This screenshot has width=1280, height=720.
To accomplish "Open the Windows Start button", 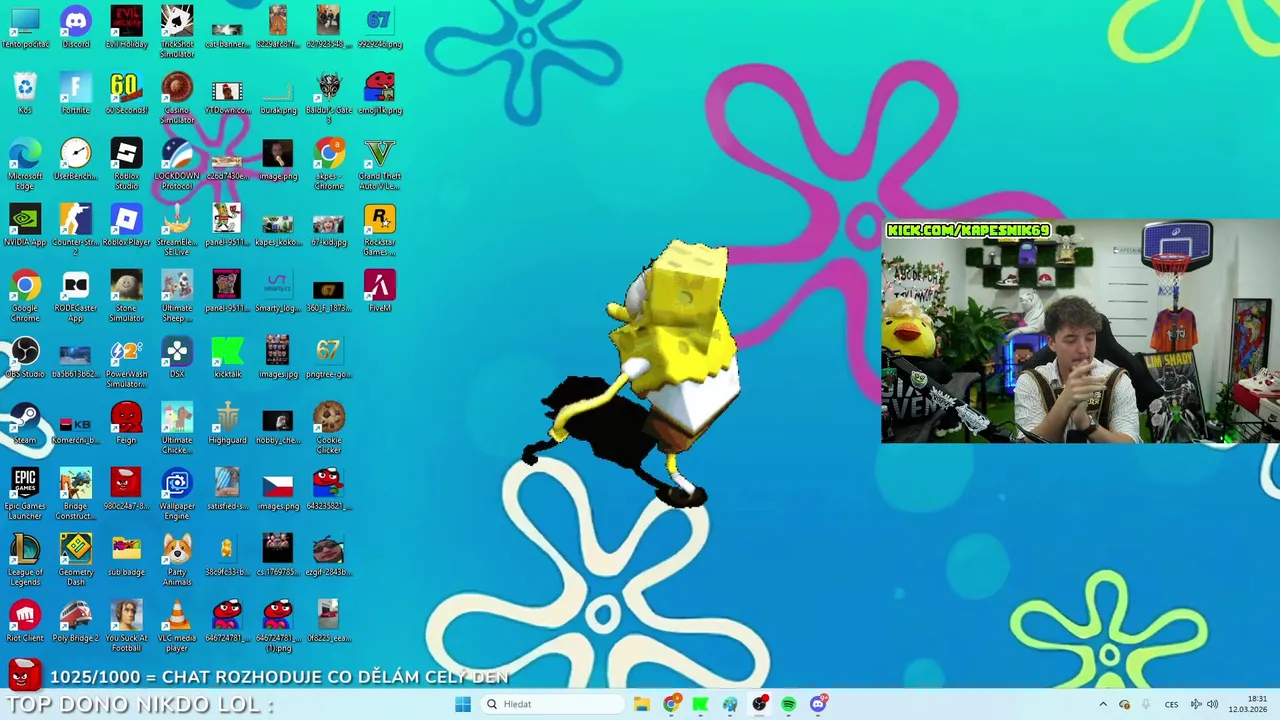I will click(462, 704).
